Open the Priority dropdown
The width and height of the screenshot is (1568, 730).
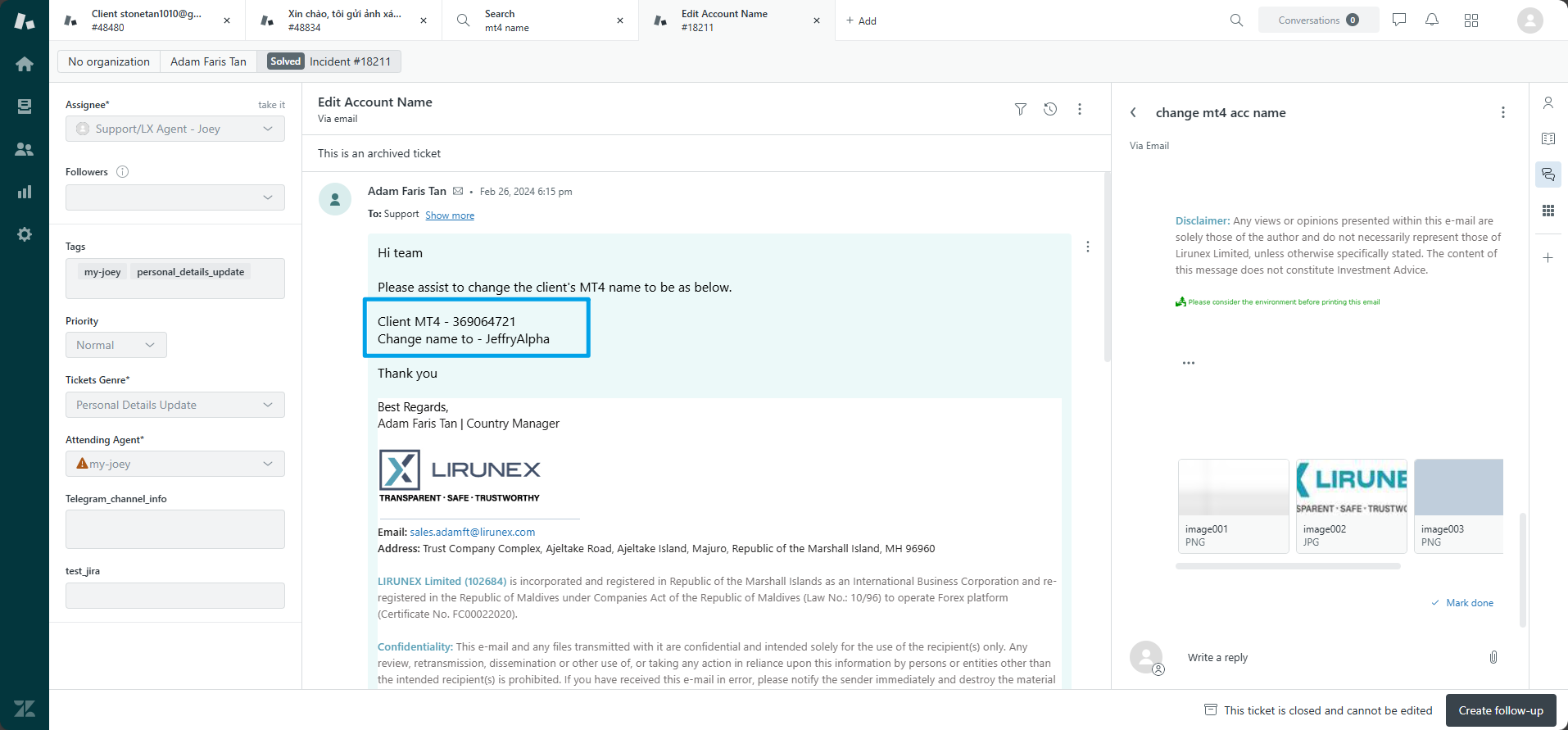116,345
